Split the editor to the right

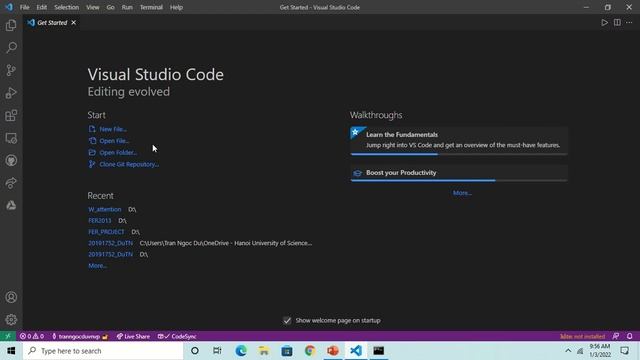click(617, 22)
